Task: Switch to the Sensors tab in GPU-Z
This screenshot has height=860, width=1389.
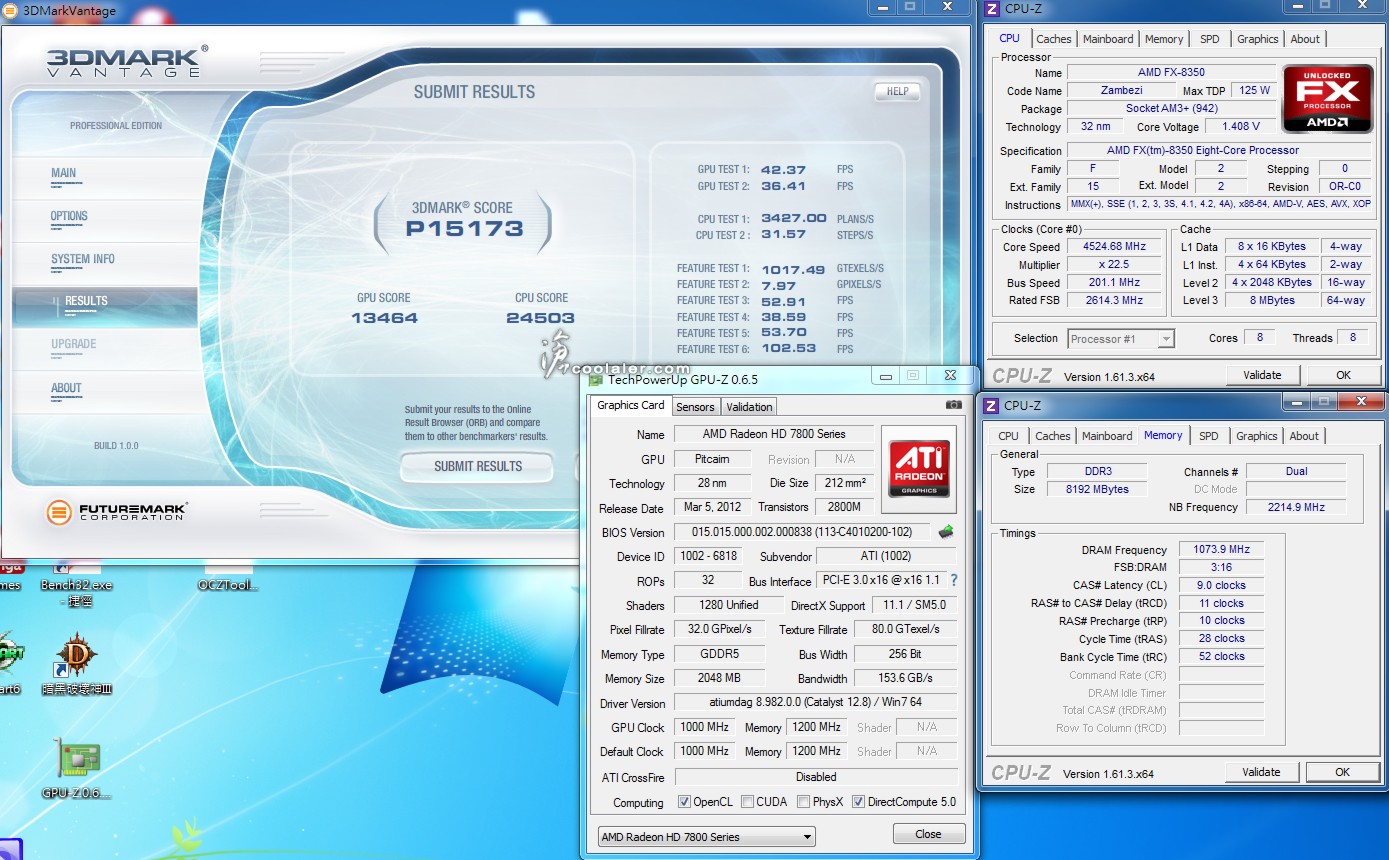Action: [x=695, y=407]
